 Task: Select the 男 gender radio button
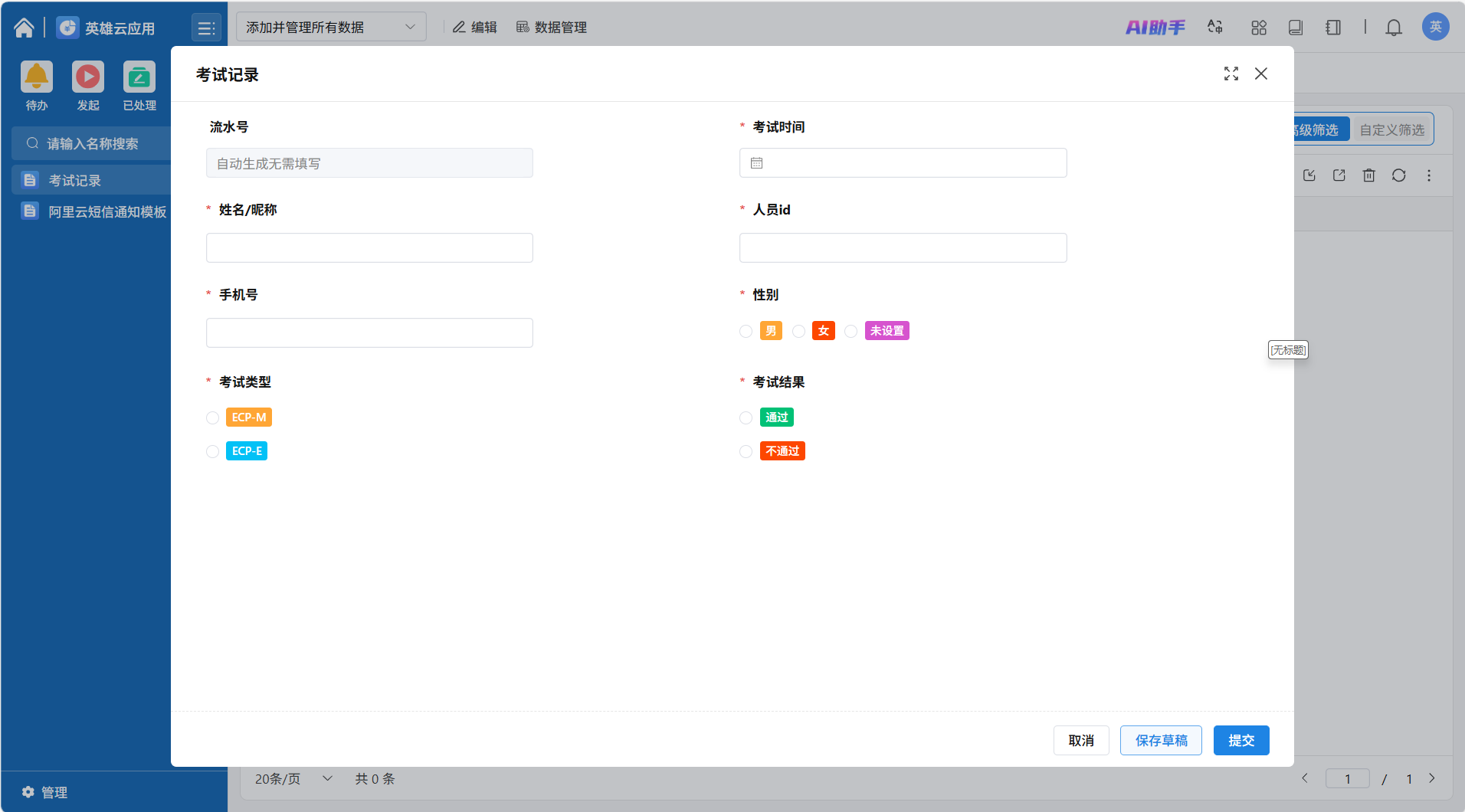tap(746, 332)
